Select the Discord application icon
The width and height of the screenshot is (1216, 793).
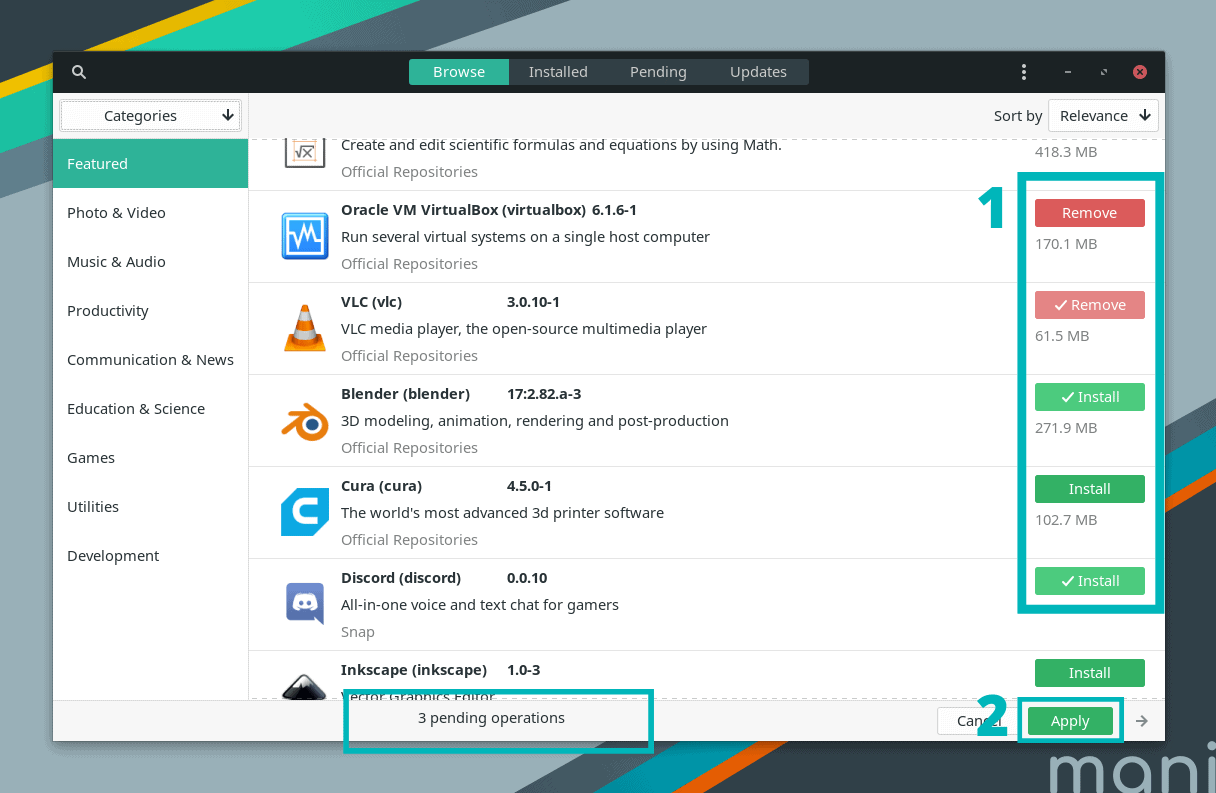pyautogui.click(x=304, y=604)
